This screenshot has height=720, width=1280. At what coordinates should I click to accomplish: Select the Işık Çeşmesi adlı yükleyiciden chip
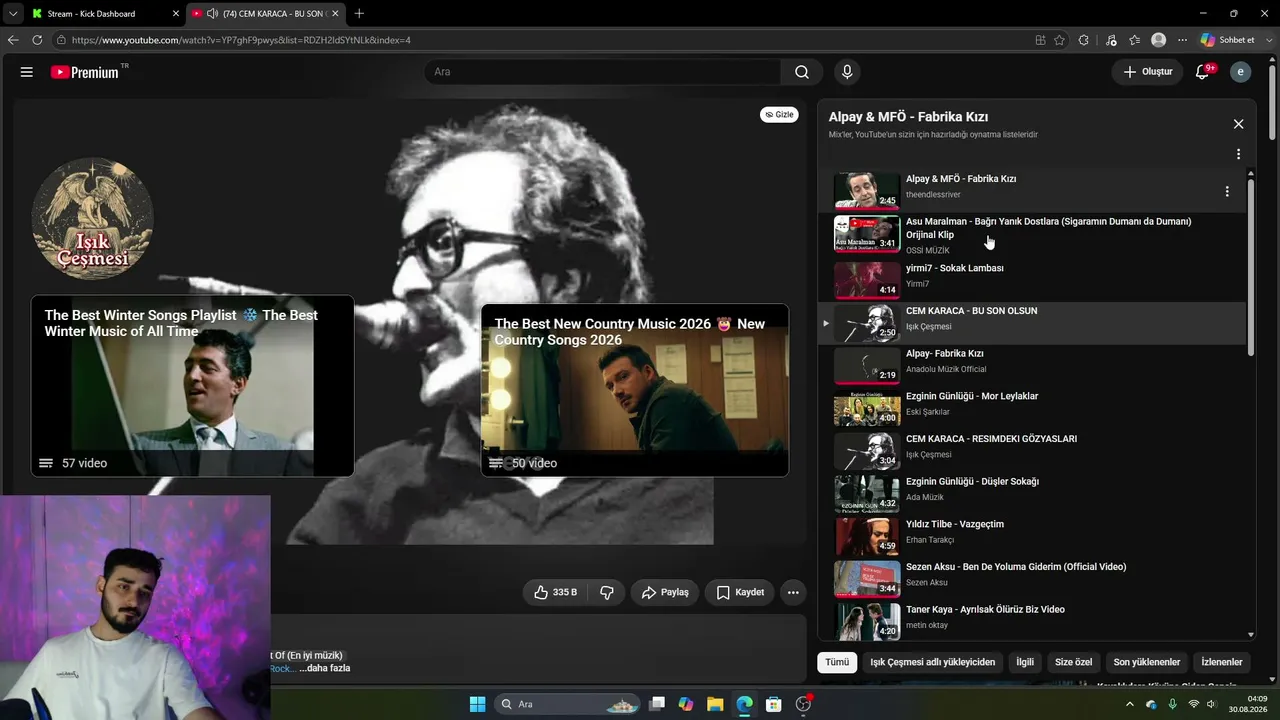933,662
